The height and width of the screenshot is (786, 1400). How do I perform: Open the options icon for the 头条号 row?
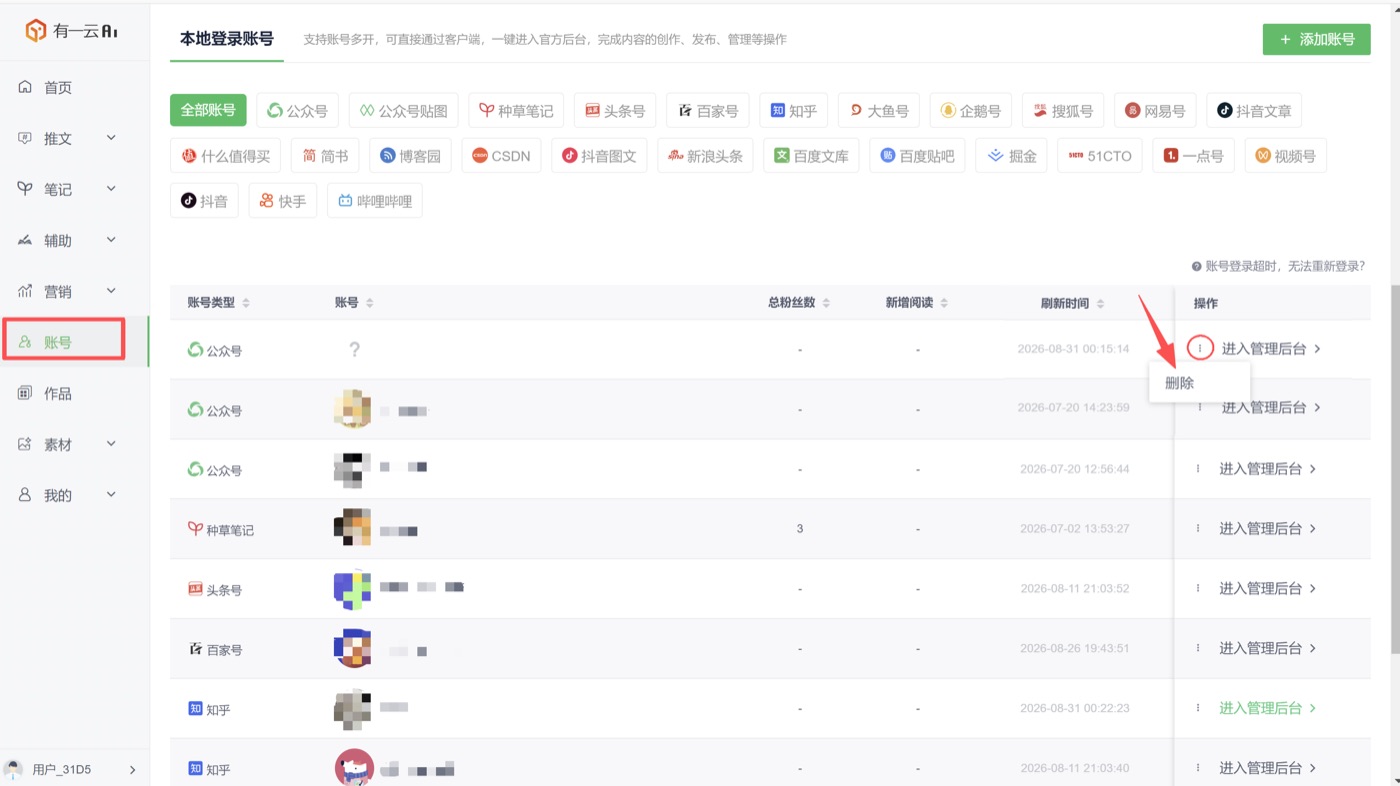[x=1198, y=588]
